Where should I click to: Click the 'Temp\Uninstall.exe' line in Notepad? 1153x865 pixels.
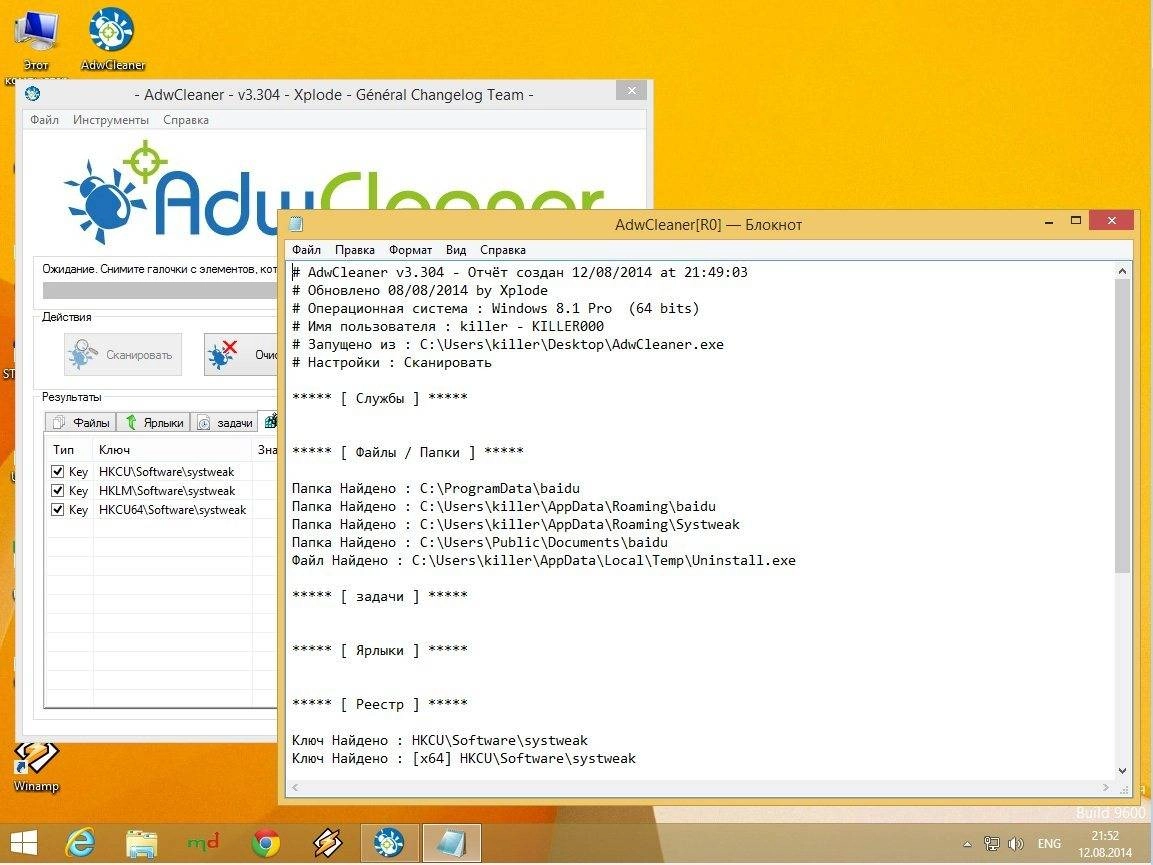click(543, 560)
